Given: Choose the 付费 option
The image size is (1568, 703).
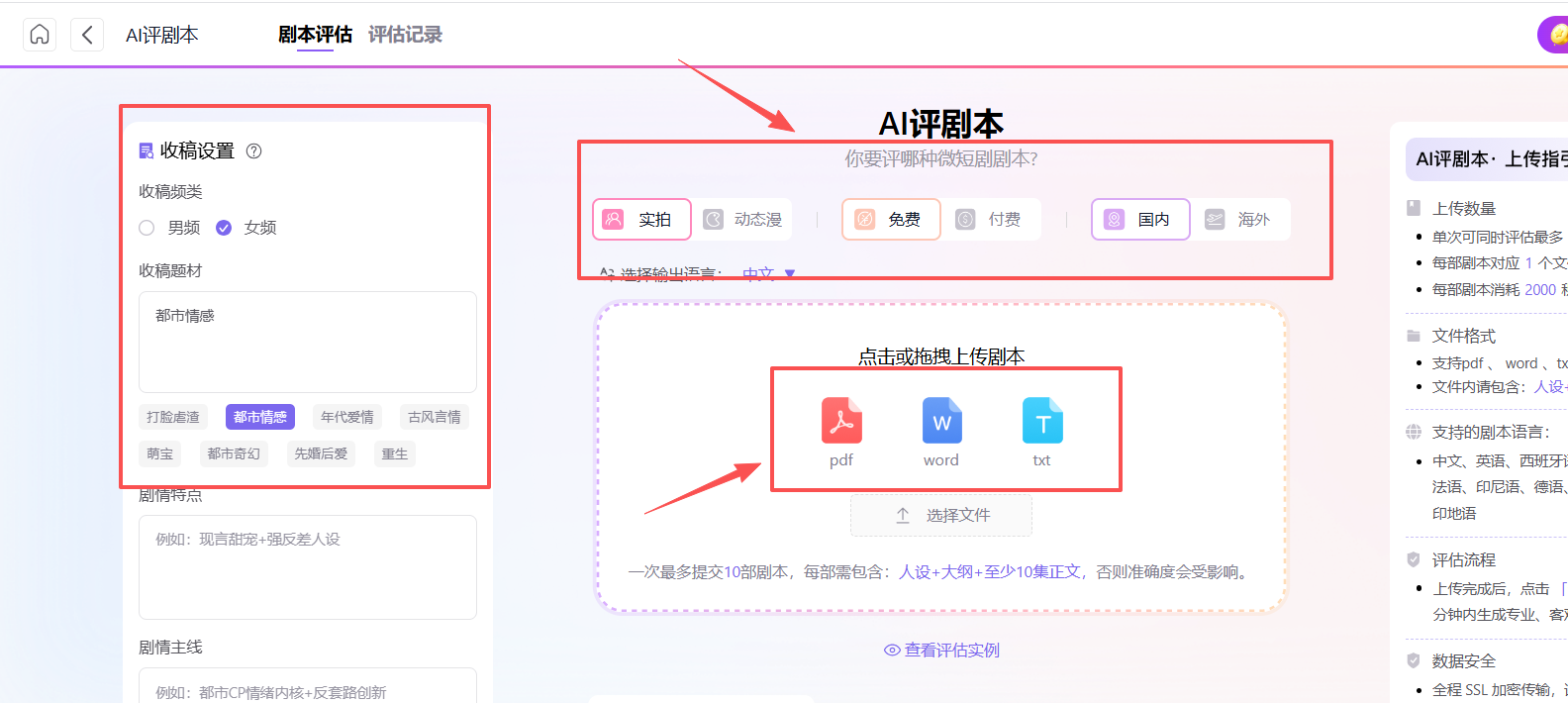Looking at the screenshot, I should tap(991, 220).
